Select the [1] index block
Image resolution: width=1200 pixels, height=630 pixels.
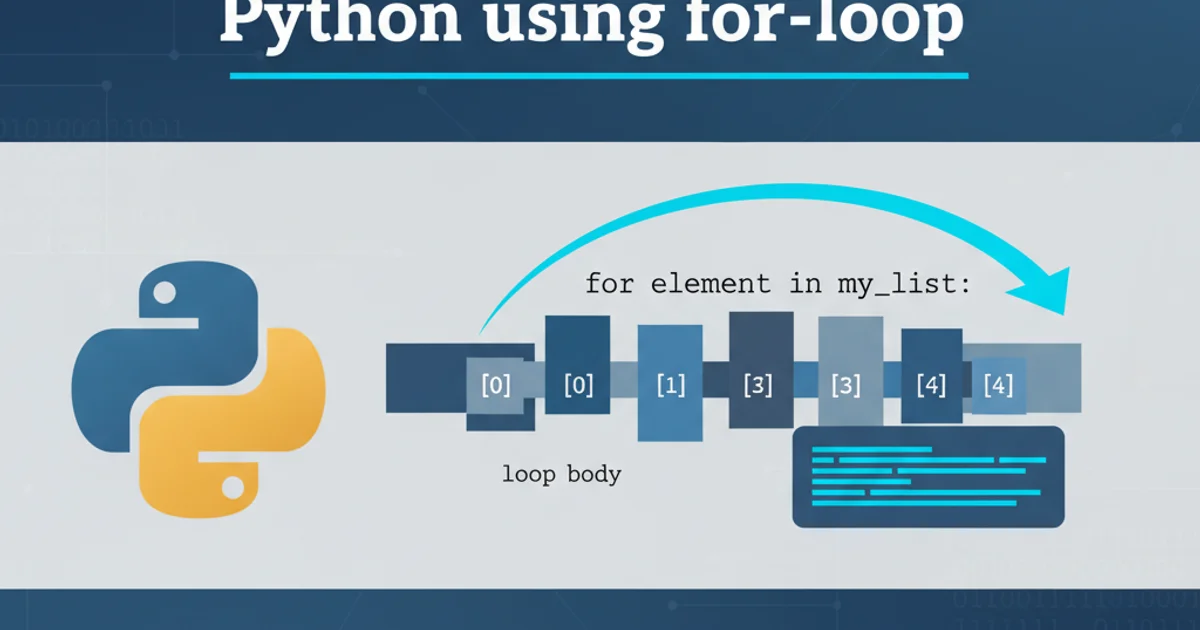pos(669,384)
